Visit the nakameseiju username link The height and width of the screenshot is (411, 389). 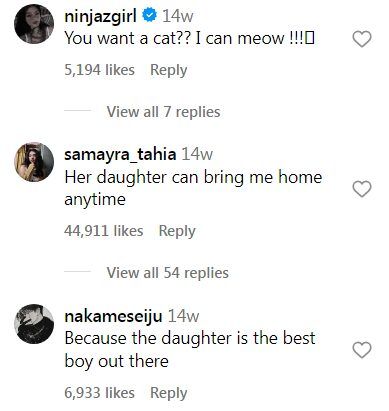(113, 316)
